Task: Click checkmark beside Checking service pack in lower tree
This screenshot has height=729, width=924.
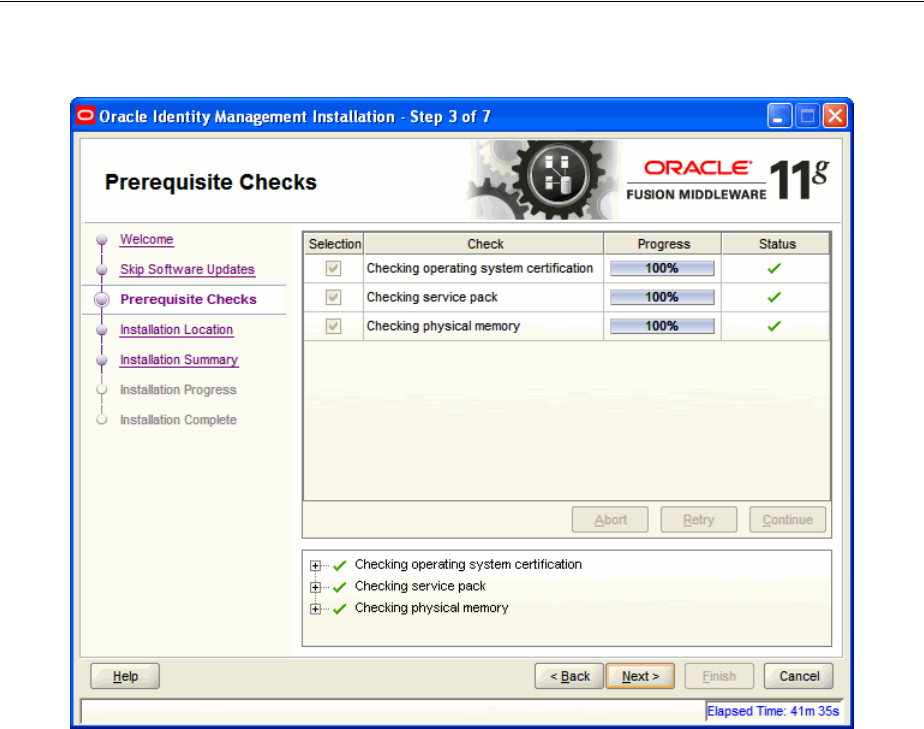Action: coord(339,588)
